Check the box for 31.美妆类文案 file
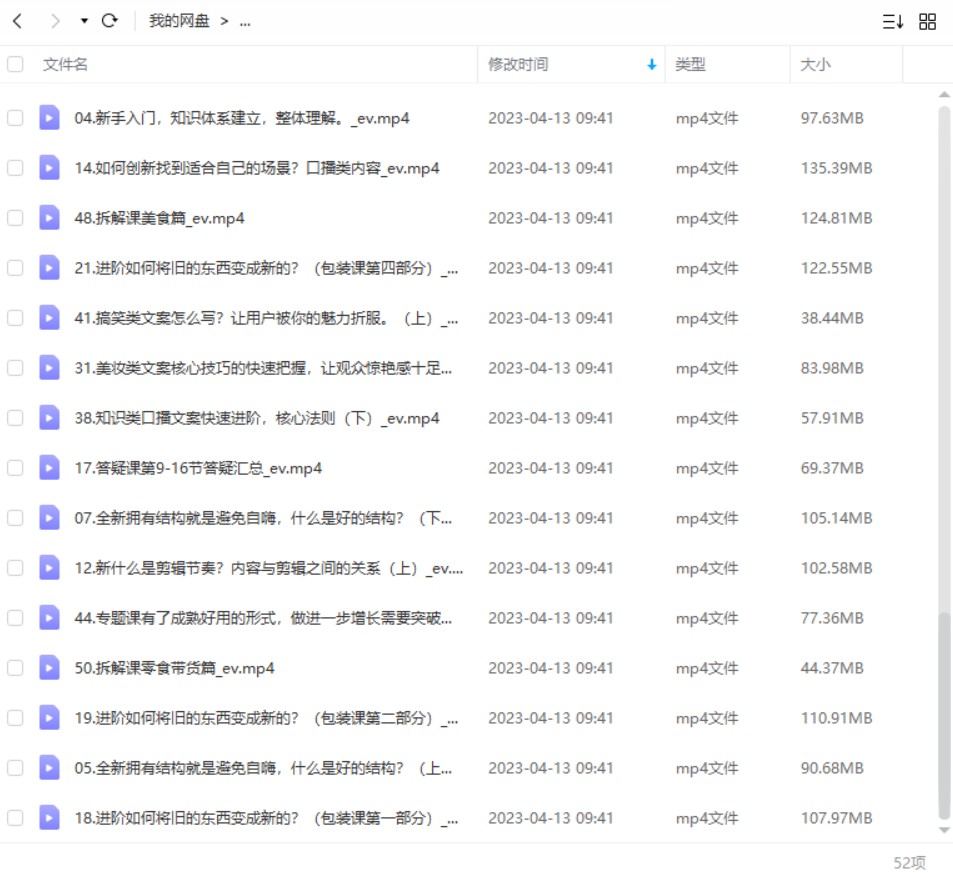 (15, 367)
